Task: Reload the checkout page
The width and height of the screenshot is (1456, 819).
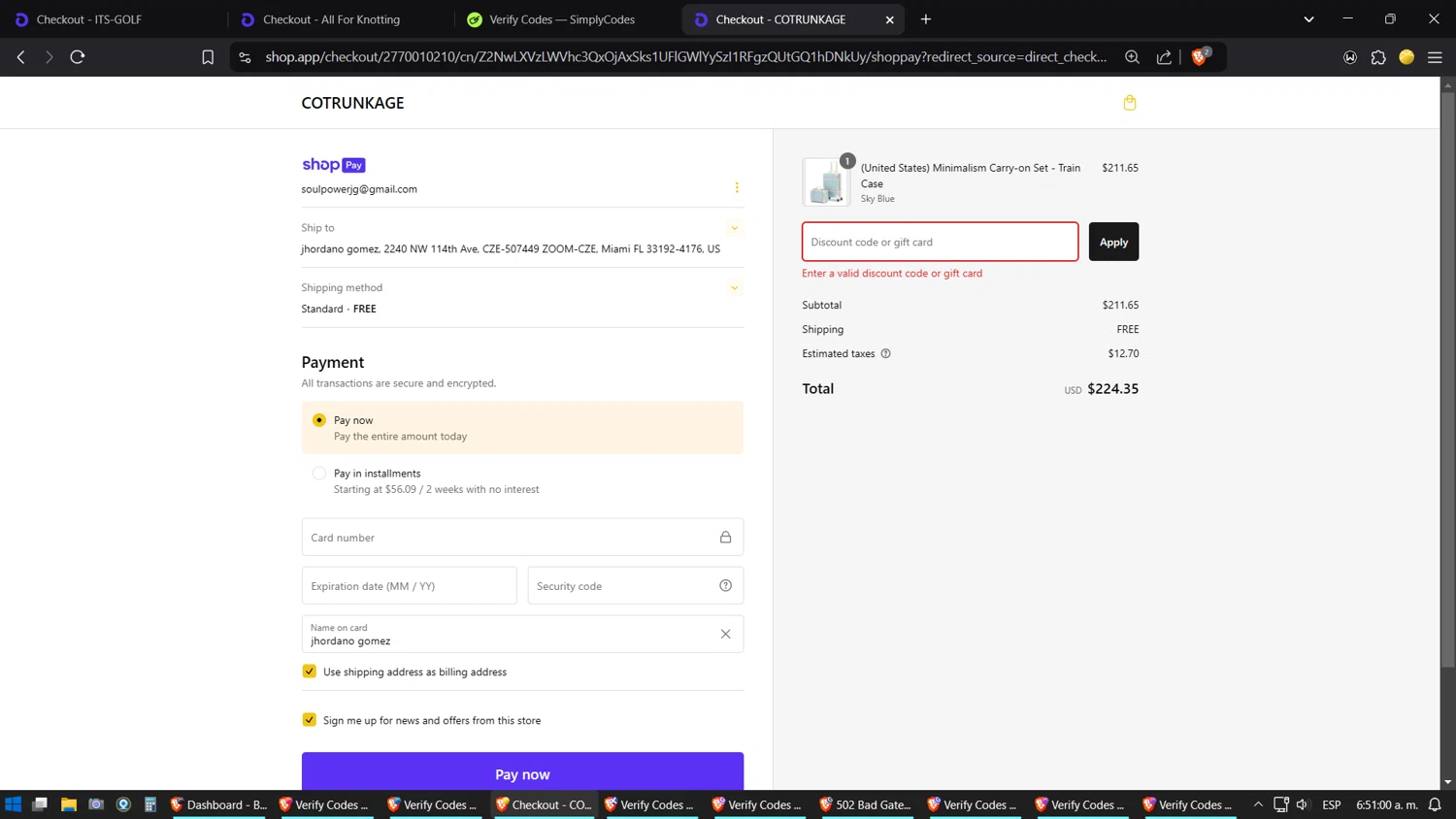Action: coord(78,57)
